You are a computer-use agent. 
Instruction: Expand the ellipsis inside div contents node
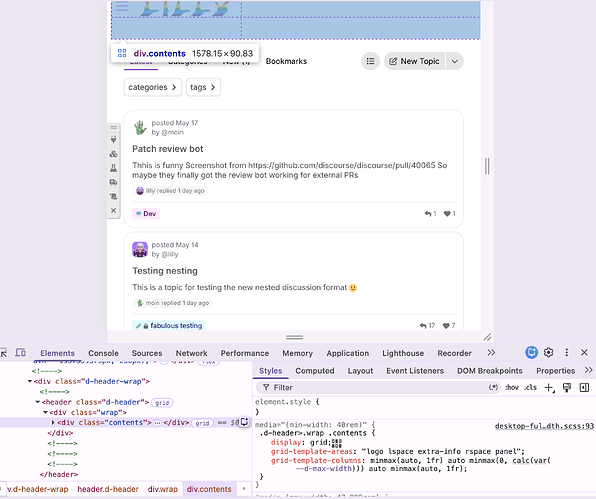point(157,423)
